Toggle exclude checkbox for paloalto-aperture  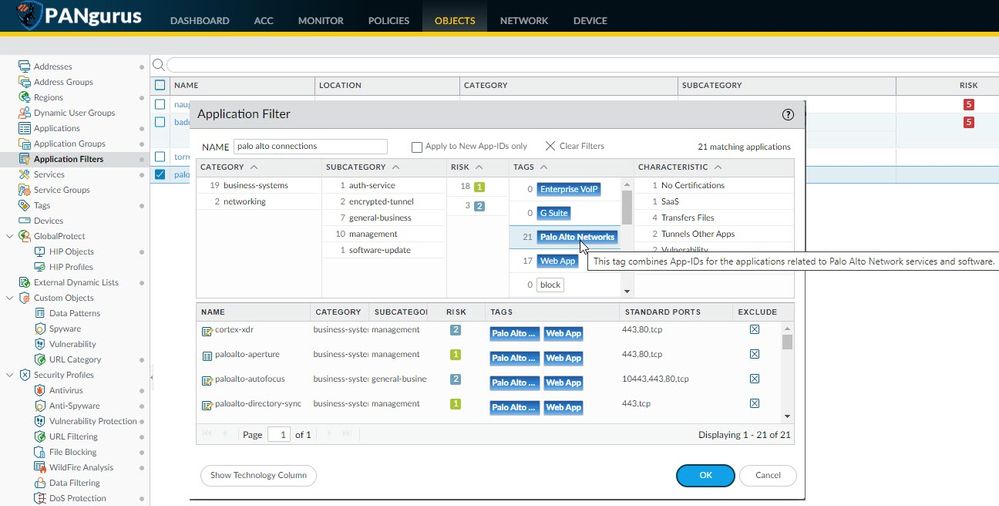click(755, 354)
